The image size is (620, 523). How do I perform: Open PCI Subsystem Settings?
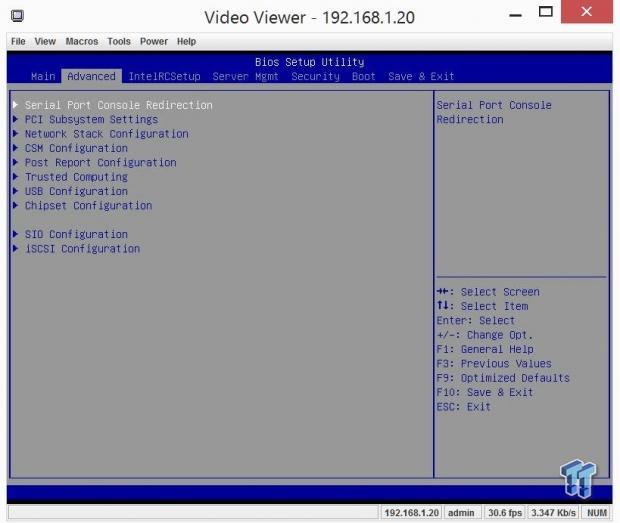point(91,119)
